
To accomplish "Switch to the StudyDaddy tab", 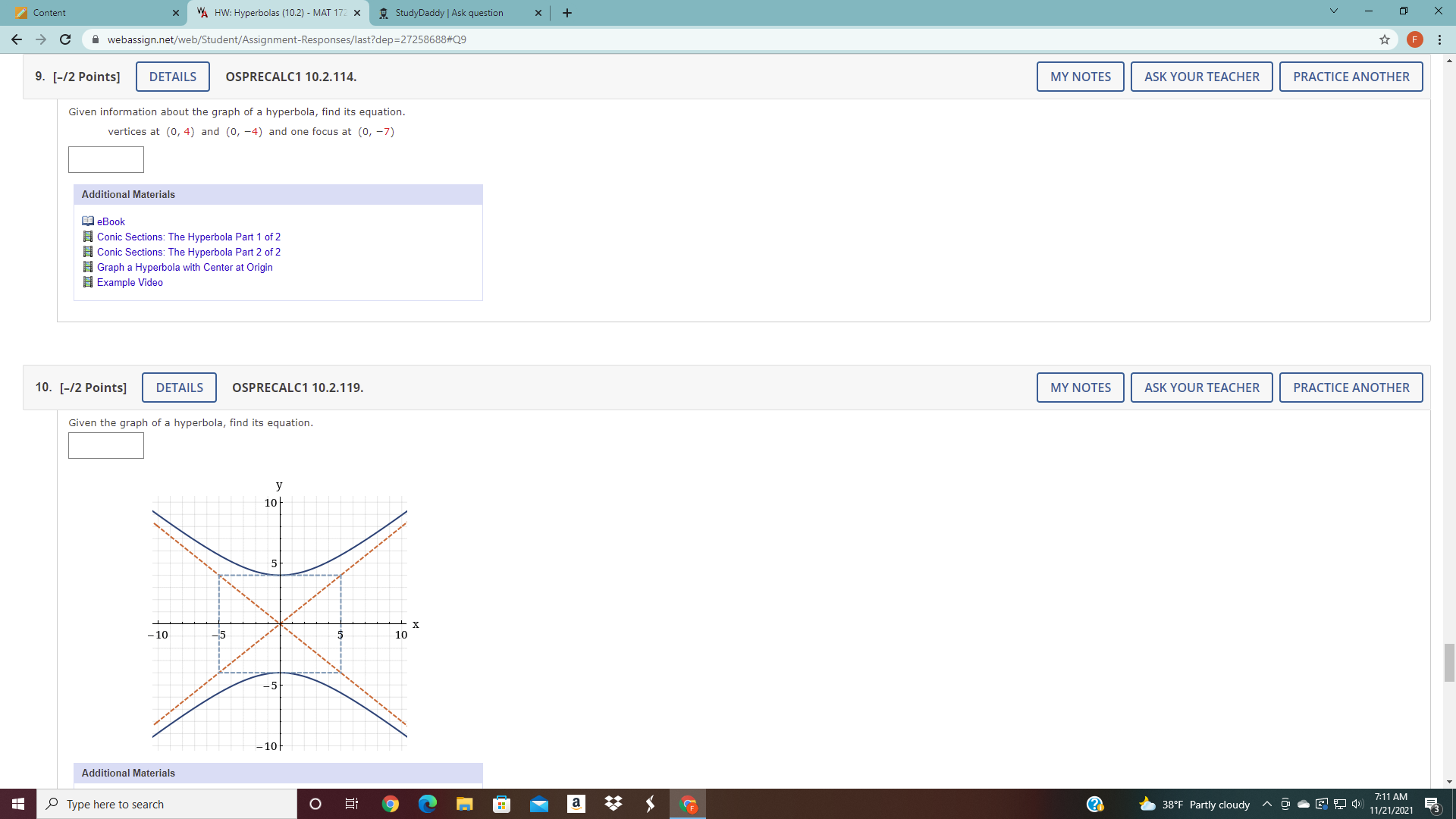I will click(449, 13).
